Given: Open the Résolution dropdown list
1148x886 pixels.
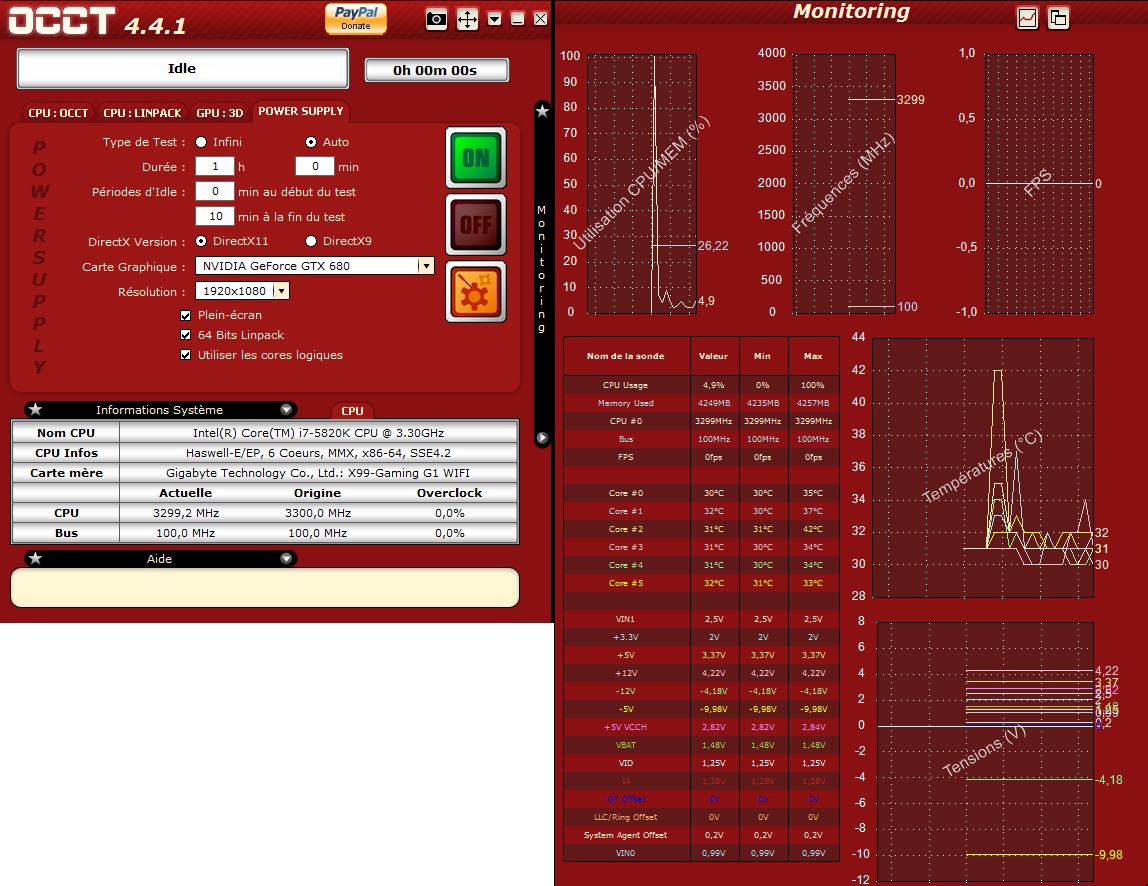Looking at the screenshot, I should 281,291.
